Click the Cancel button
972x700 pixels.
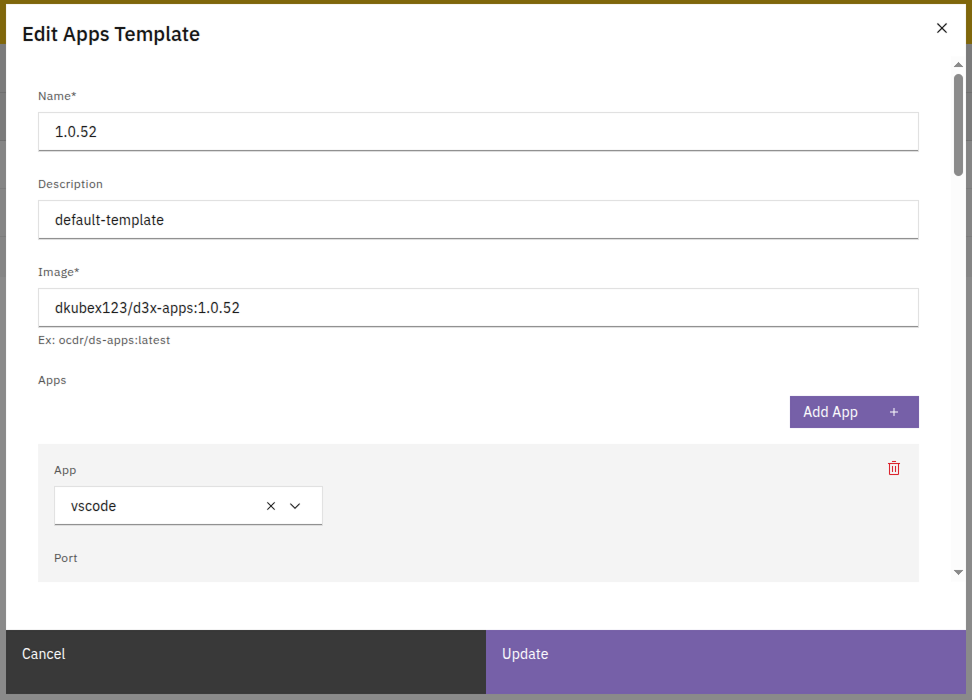[x=245, y=654]
